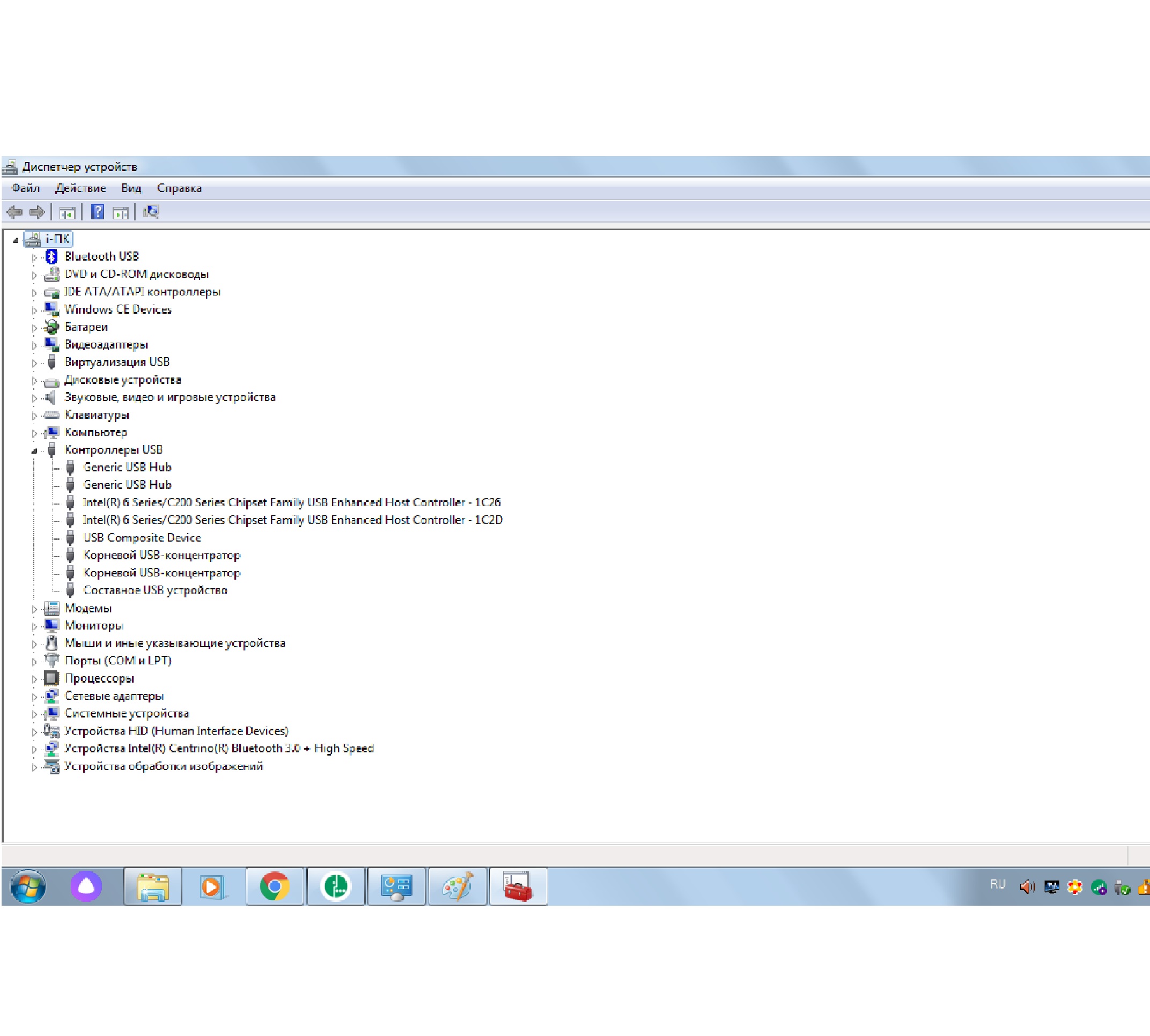Click the show/hide action pane icon
The height and width of the screenshot is (1036, 1150).
pos(120,213)
